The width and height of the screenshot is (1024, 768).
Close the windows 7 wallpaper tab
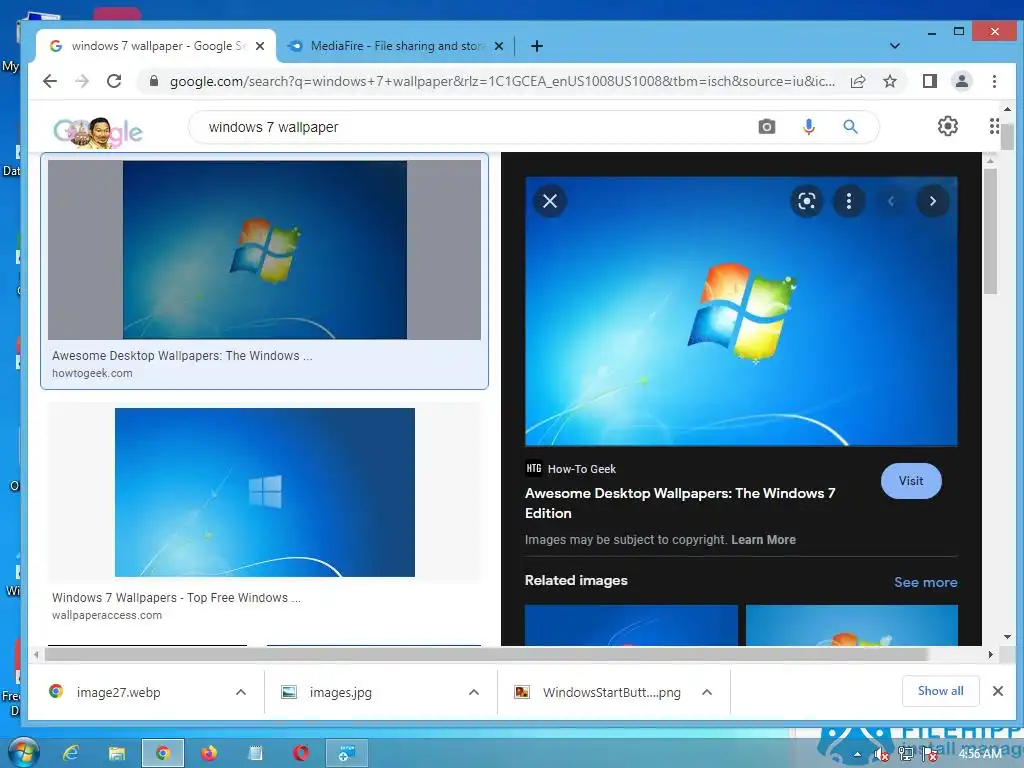[260, 46]
